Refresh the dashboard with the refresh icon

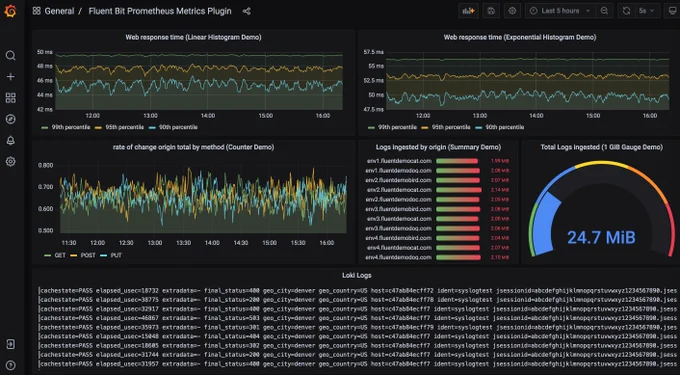pos(626,11)
